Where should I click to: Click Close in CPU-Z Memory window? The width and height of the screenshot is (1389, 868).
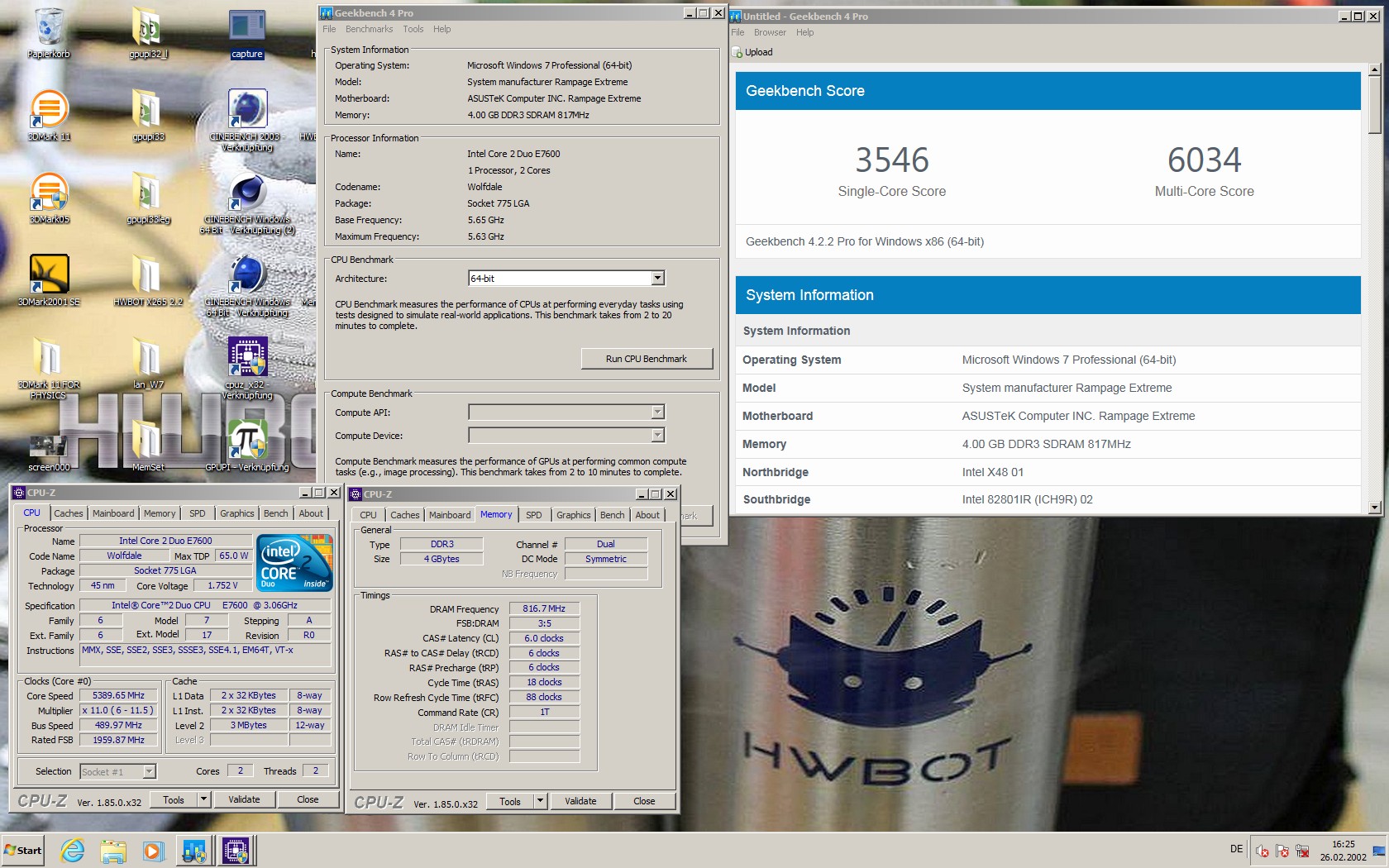coord(644,801)
